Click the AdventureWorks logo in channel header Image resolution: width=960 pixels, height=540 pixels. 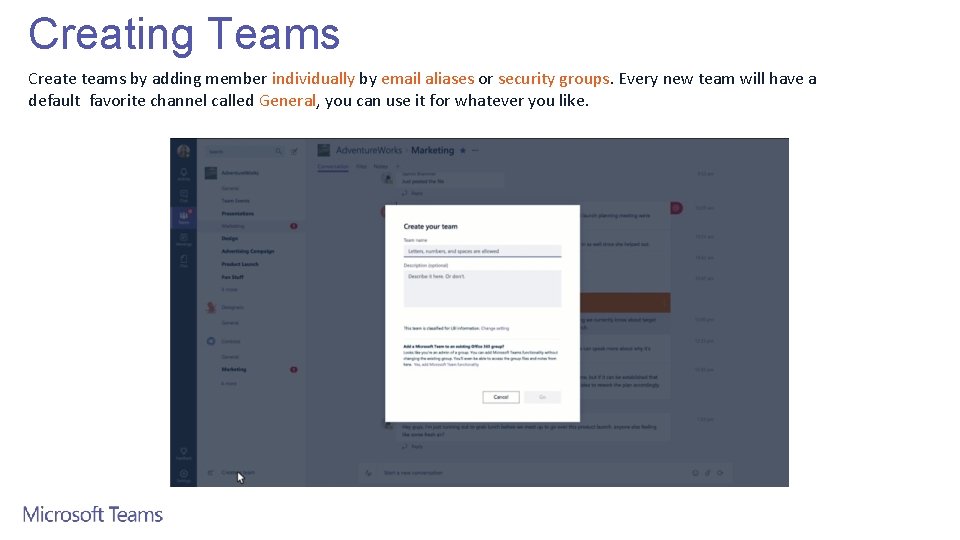(324, 150)
